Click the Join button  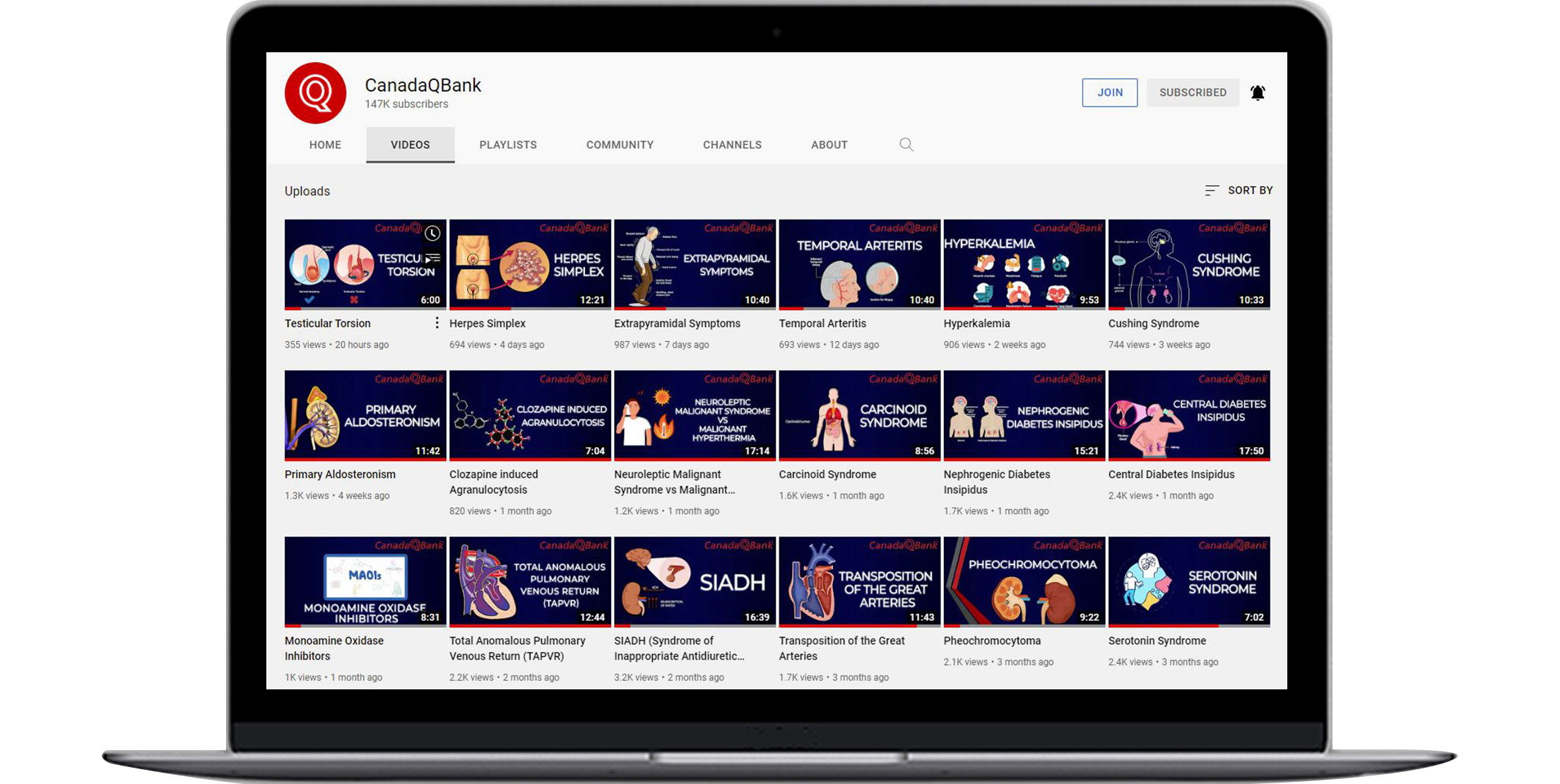pyautogui.click(x=1110, y=93)
